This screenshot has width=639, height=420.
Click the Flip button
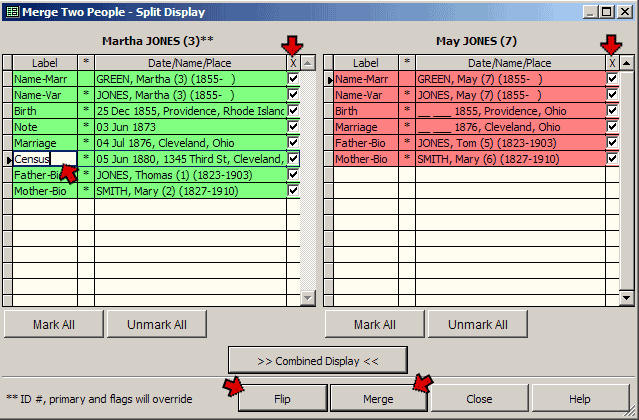point(282,398)
